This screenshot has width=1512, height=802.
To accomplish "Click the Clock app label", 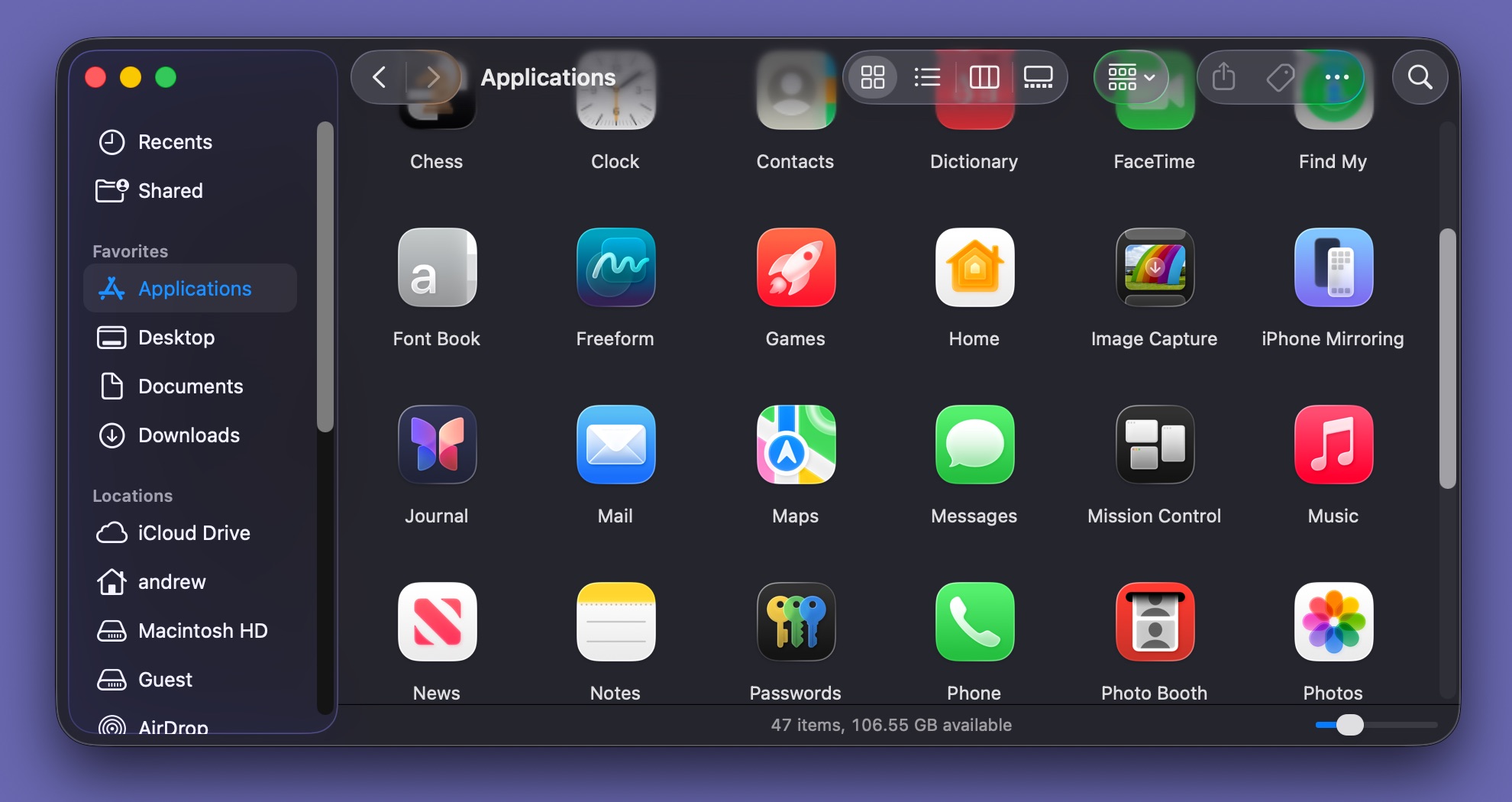I will [615, 161].
